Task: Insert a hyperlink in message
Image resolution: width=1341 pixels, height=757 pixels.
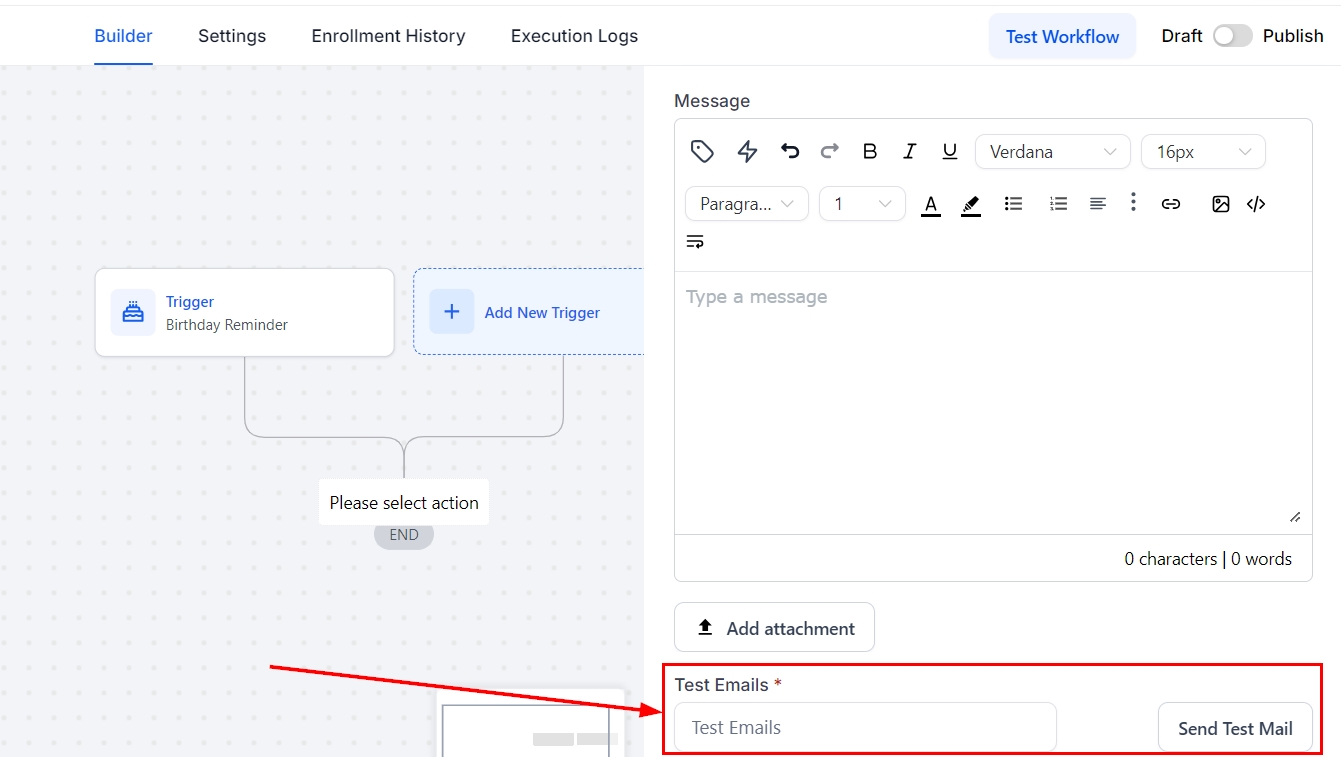Action: [1170, 204]
